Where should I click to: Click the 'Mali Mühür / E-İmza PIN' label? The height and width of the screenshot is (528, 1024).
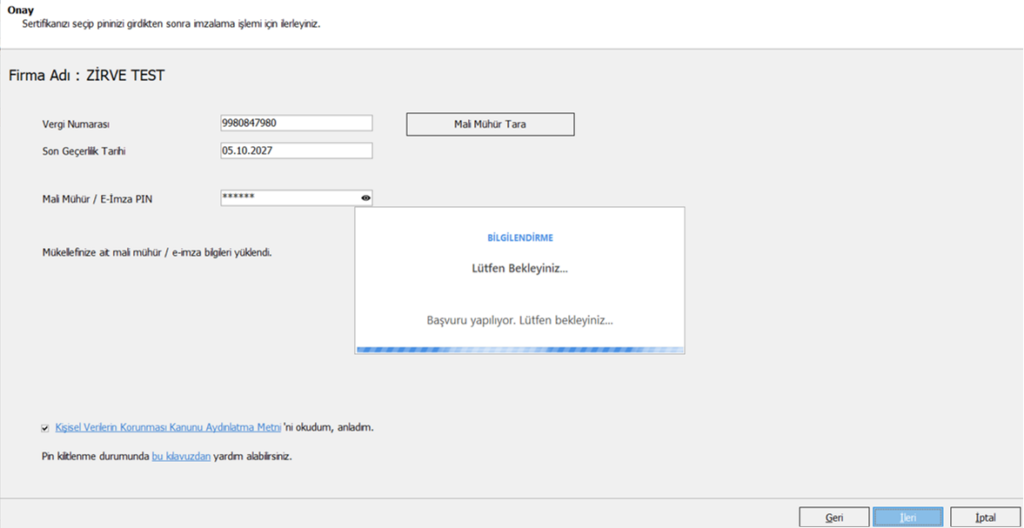point(97,199)
